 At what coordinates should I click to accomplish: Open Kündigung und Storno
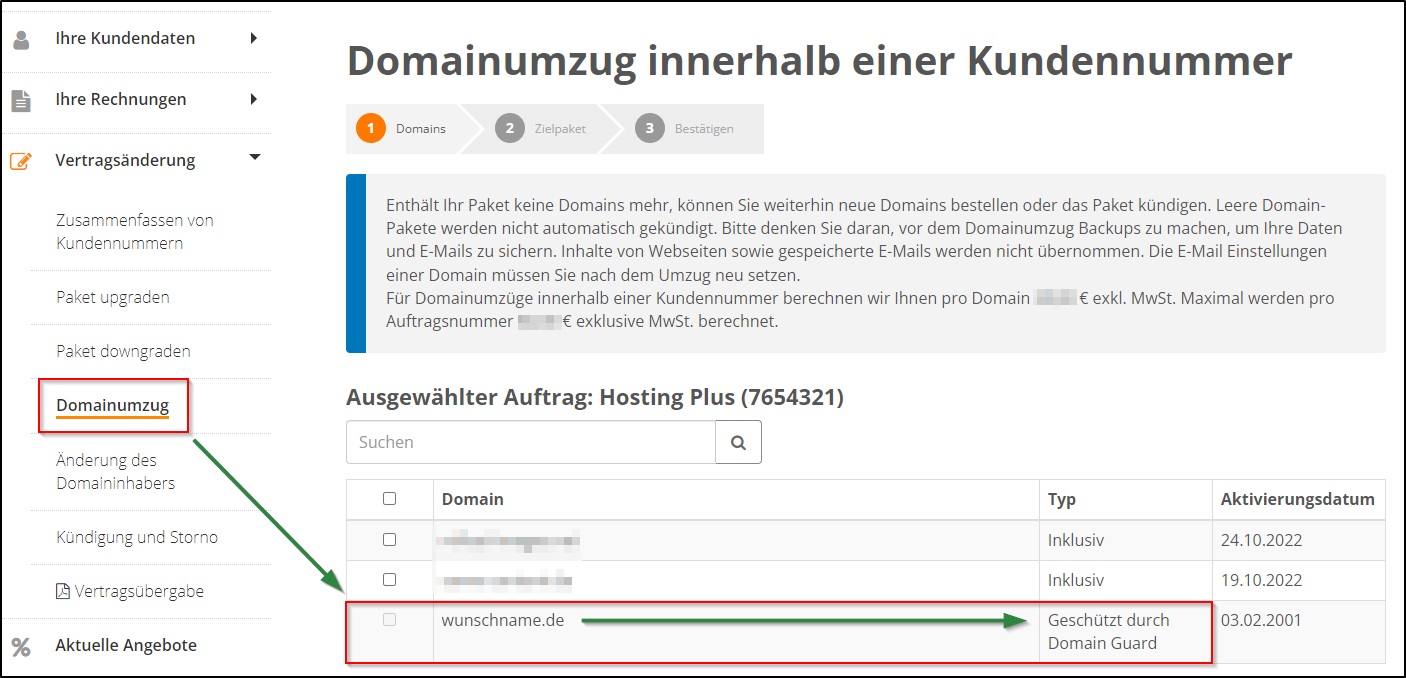point(137,537)
